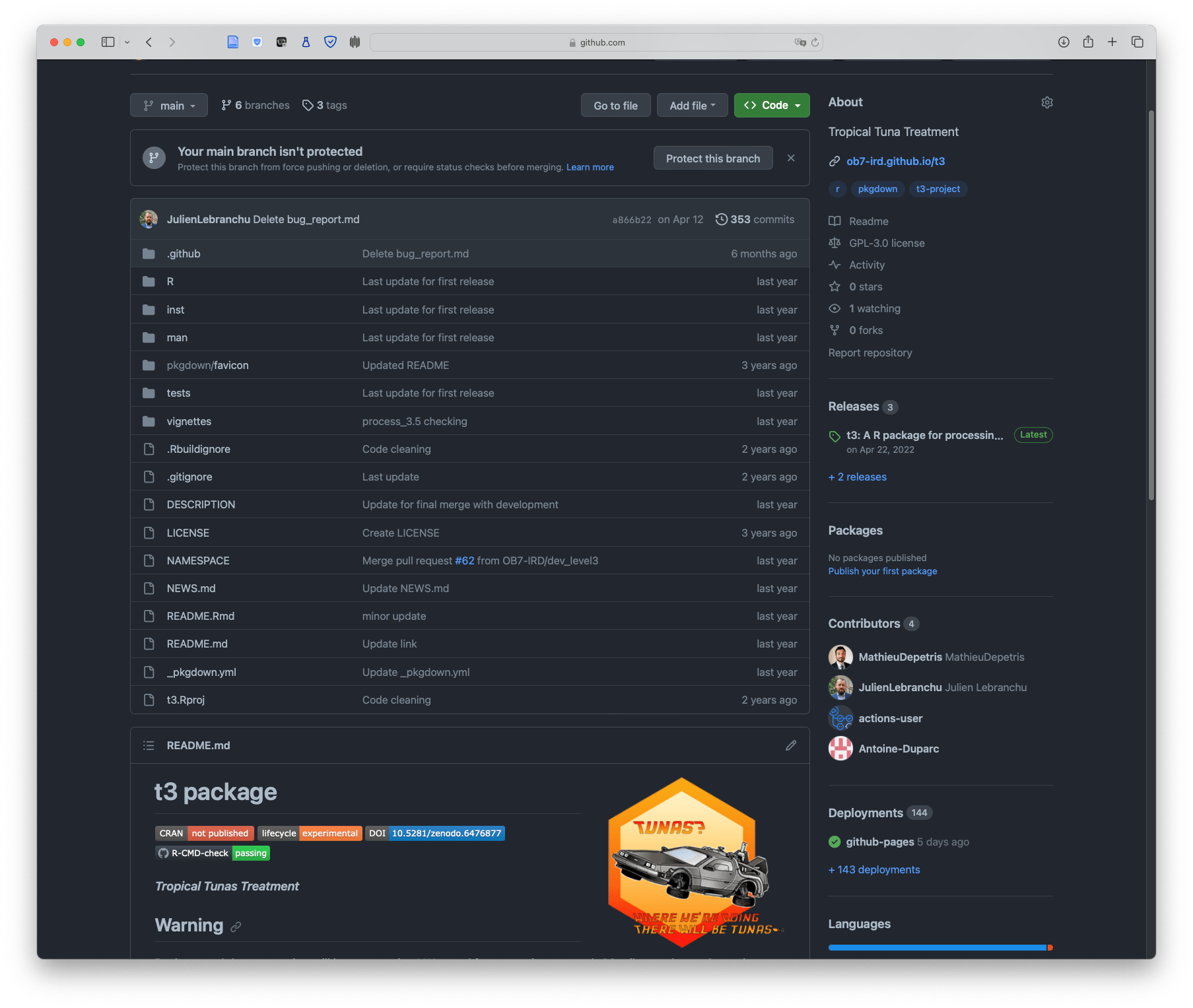Open the github-pages deployment link
Screen dimensions: 1193x1008
[879, 842]
